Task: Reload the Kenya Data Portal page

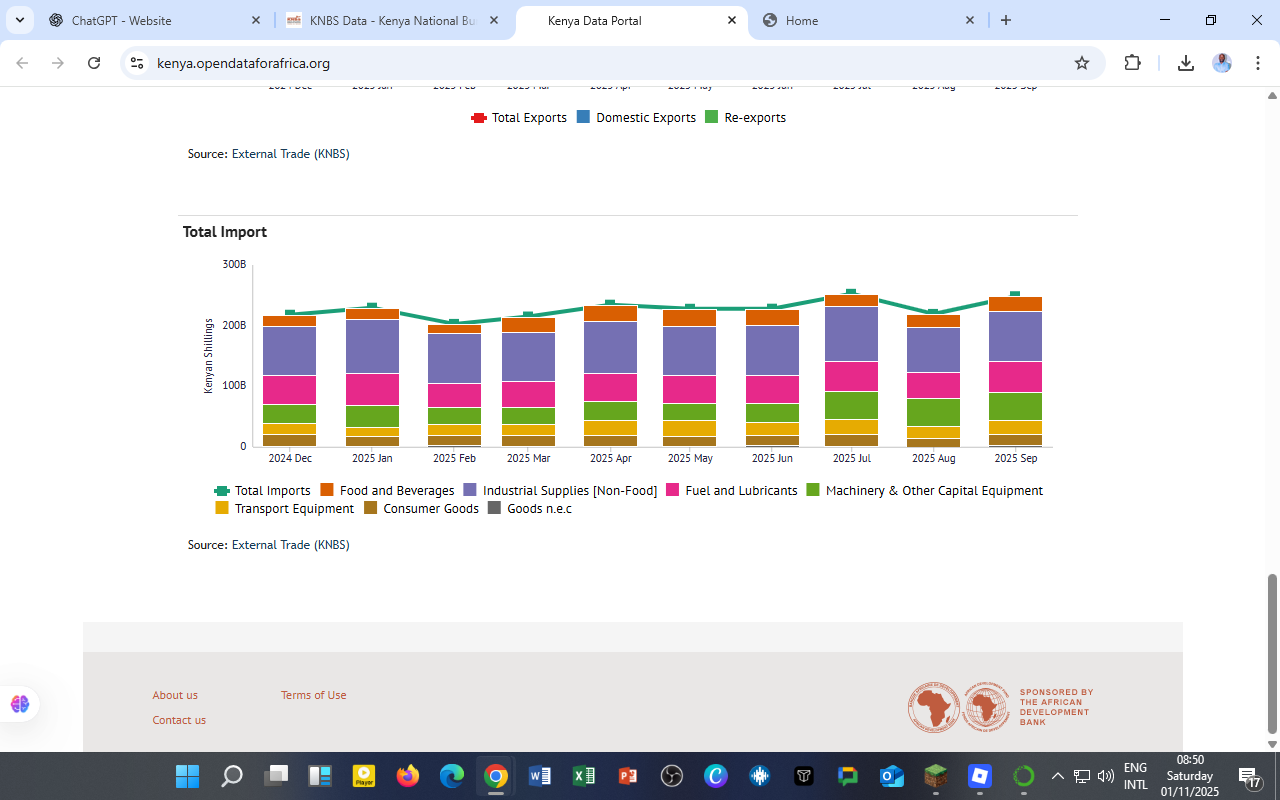Action: pos(93,62)
